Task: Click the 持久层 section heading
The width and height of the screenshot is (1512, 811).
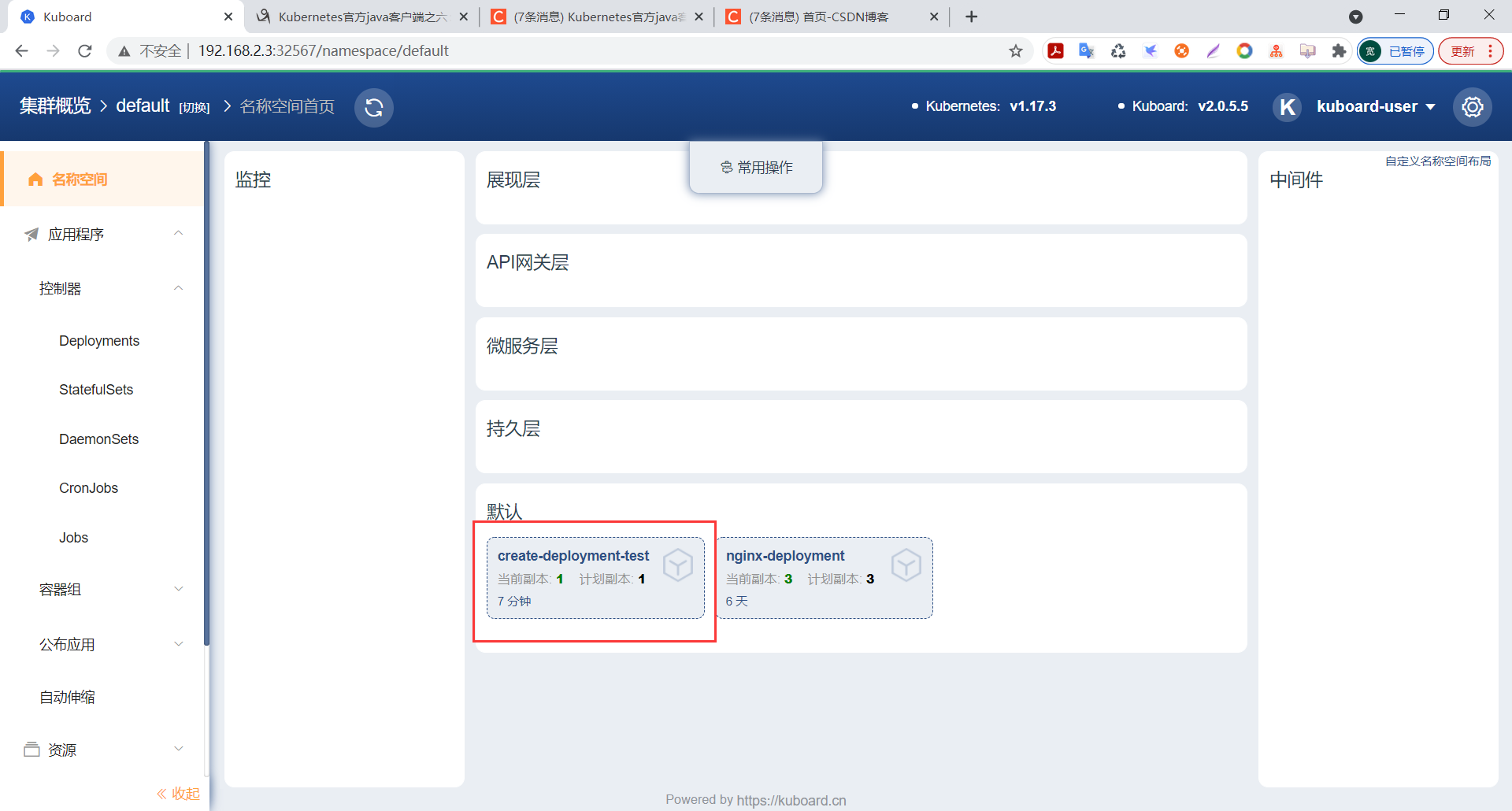Action: pos(513,429)
